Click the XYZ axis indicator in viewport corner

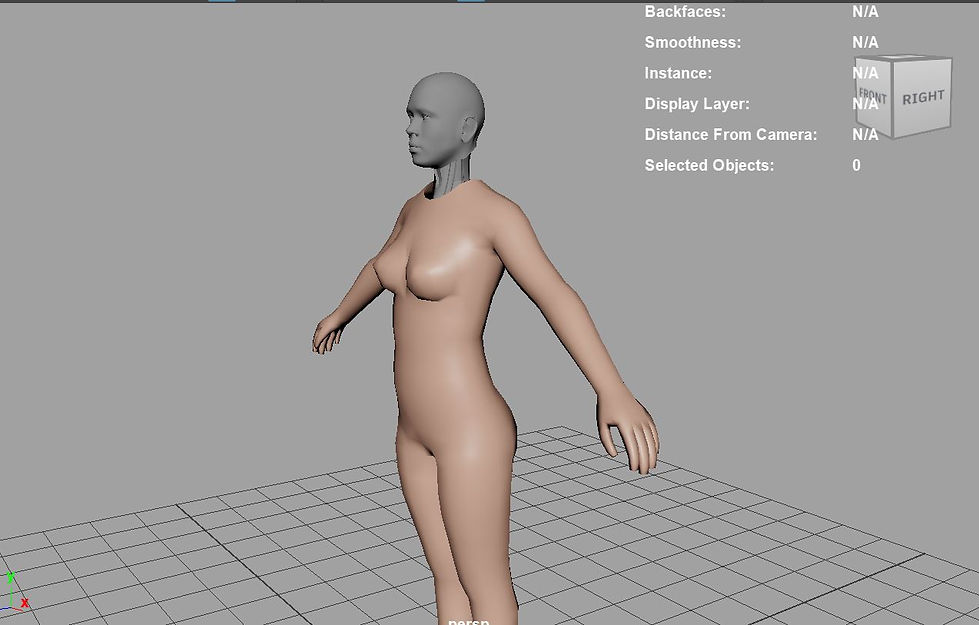point(15,591)
